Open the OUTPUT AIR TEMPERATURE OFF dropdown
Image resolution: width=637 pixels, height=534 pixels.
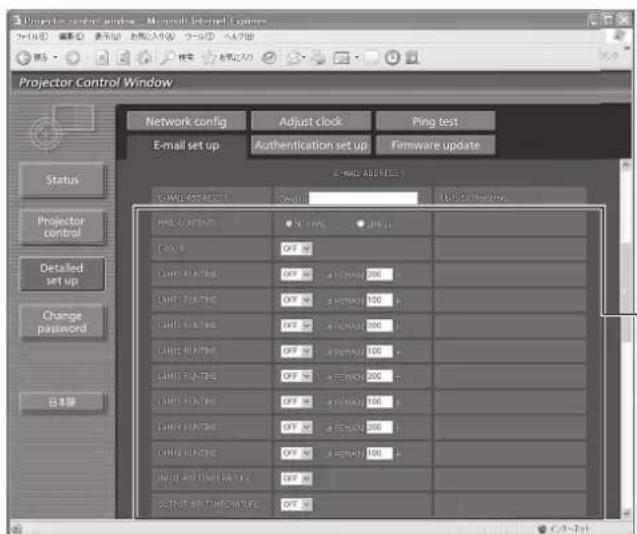coord(296,504)
